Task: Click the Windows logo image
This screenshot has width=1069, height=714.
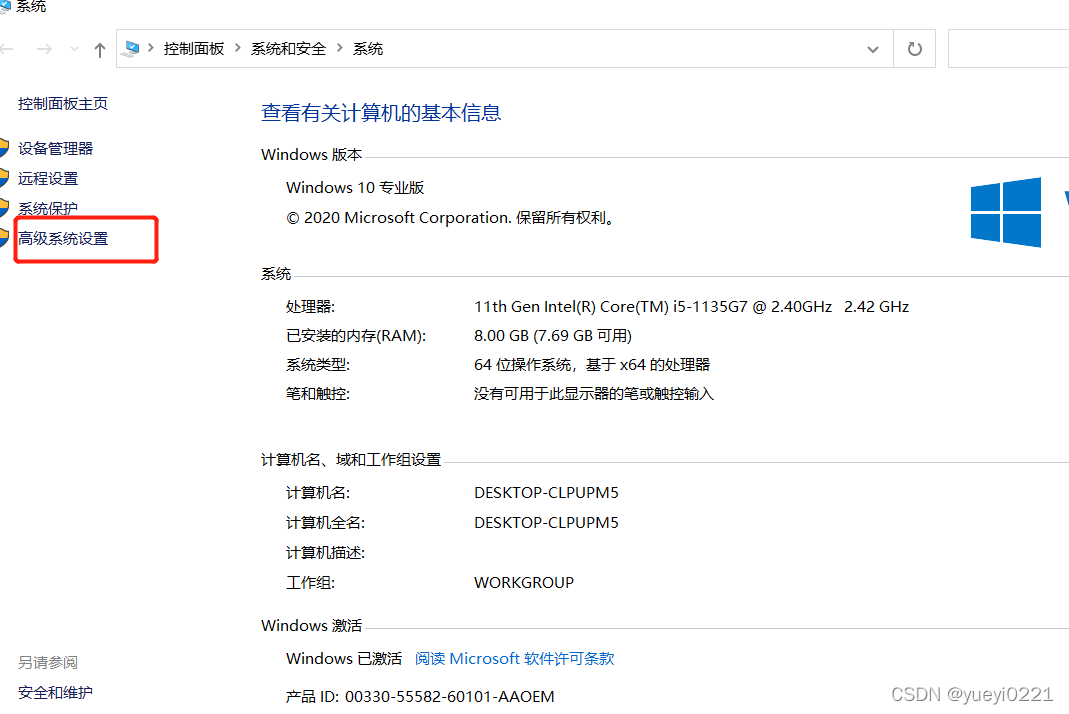Action: [1006, 212]
